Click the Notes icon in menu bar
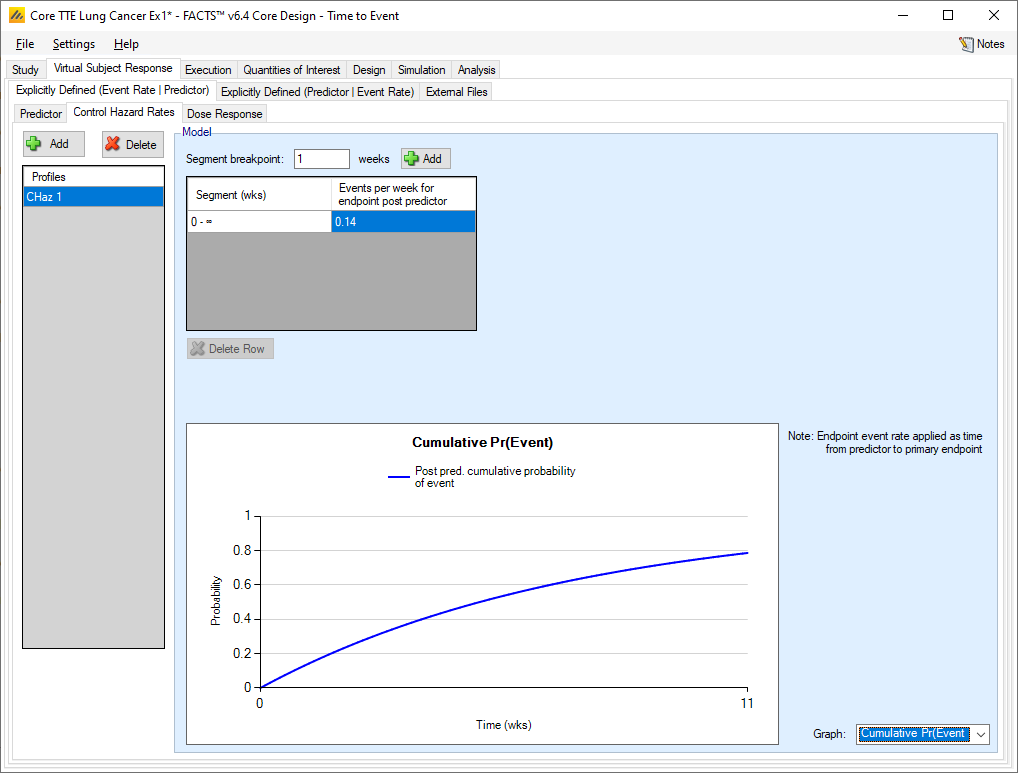The image size is (1018, 773). click(x=966, y=44)
